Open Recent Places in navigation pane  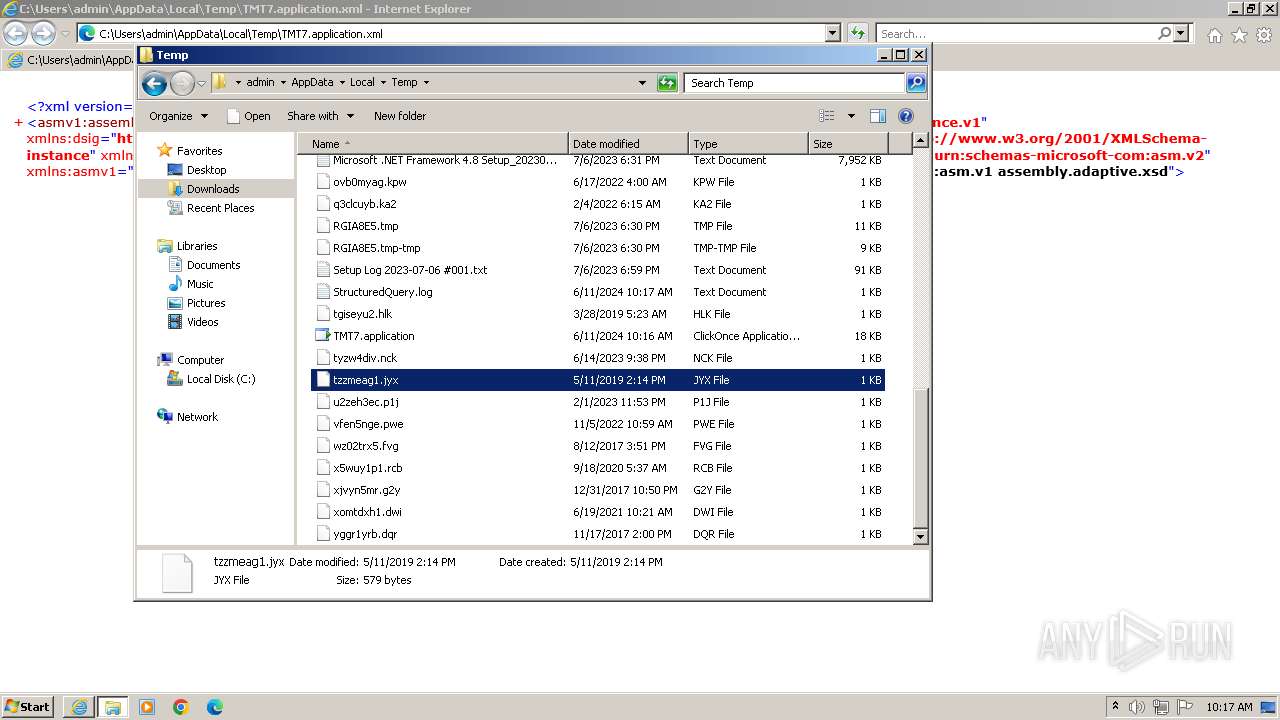[220, 208]
